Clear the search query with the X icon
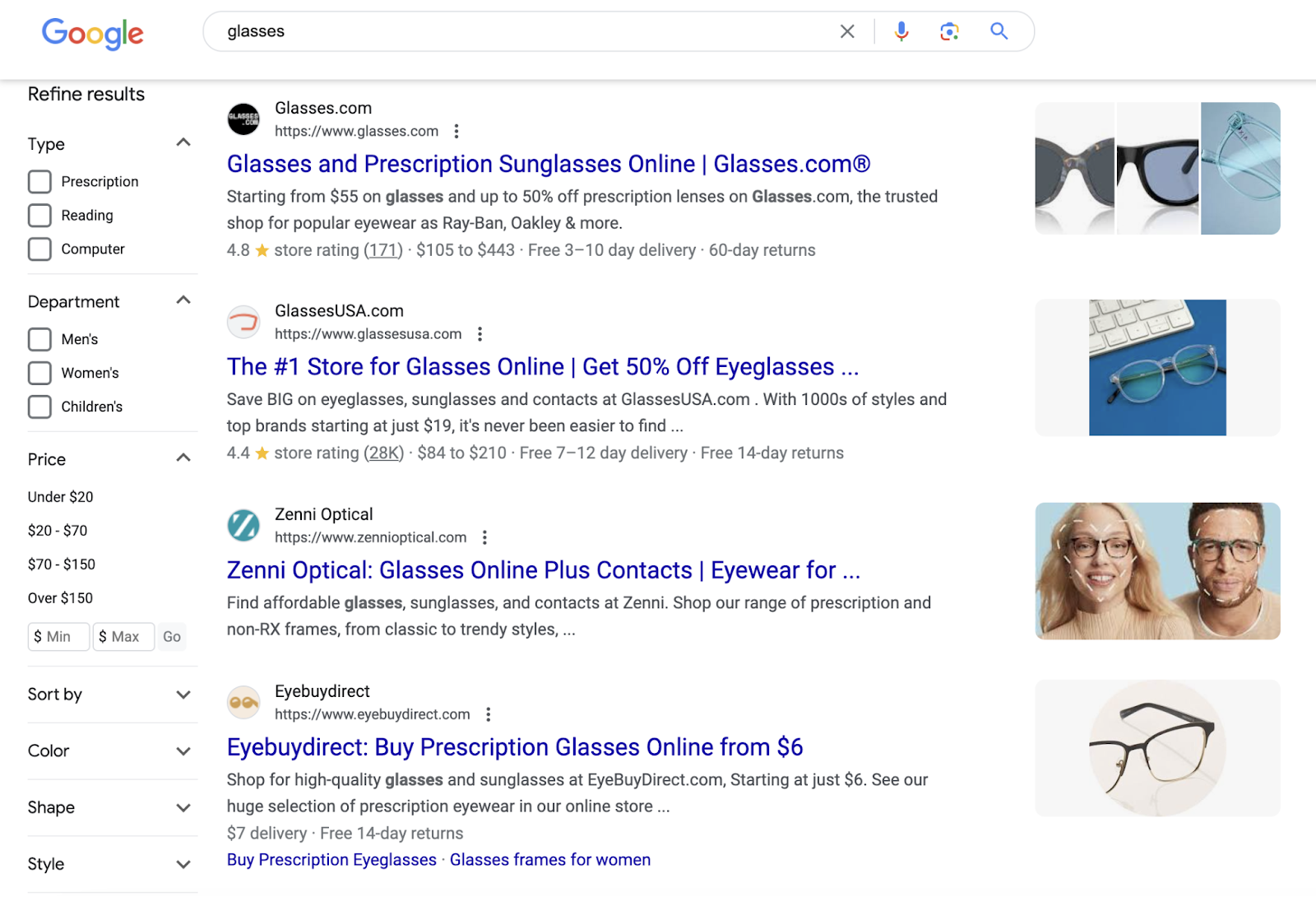 (846, 30)
